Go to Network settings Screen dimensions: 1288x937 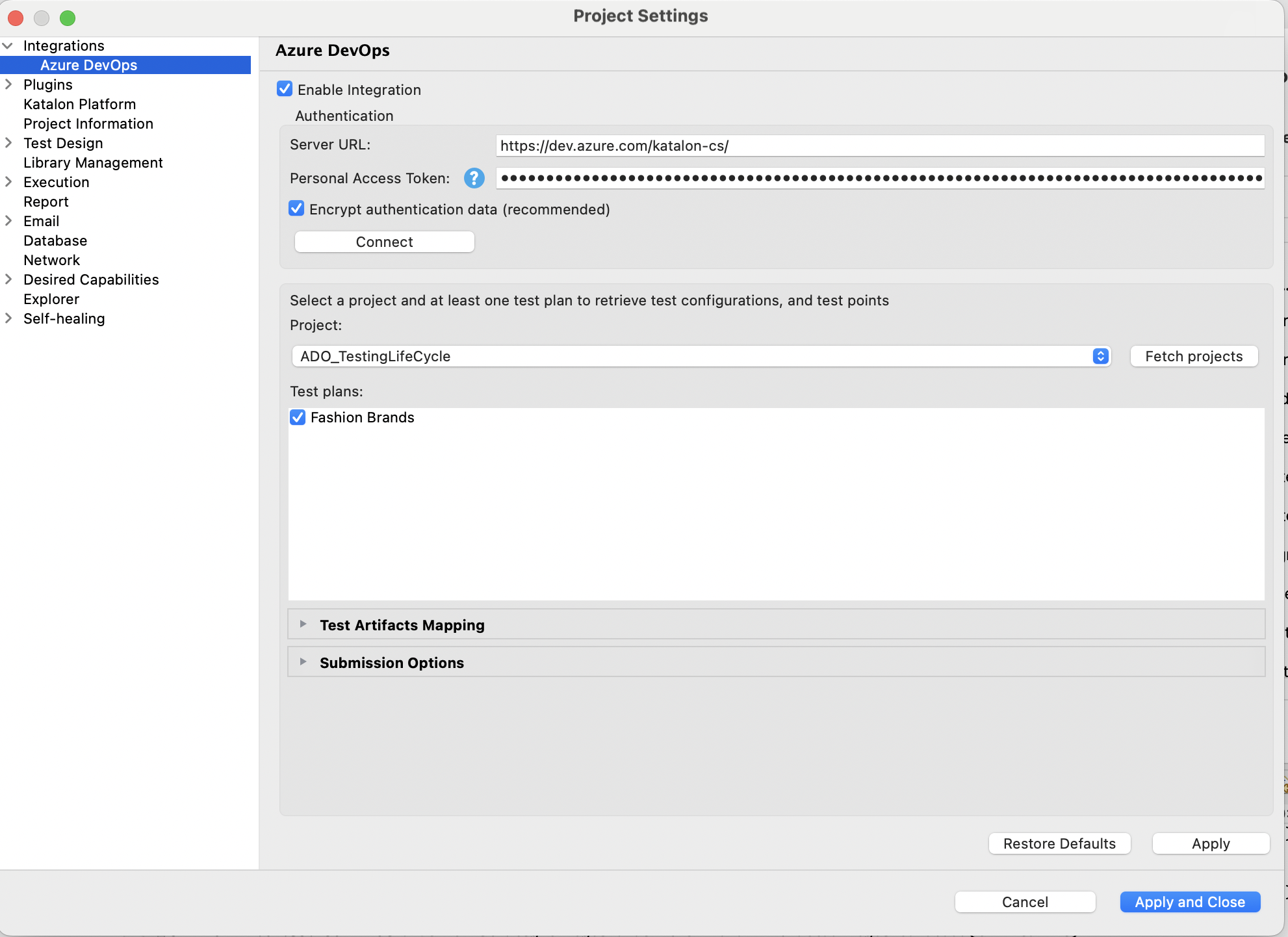pyautogui.click(x=51, y=260)
